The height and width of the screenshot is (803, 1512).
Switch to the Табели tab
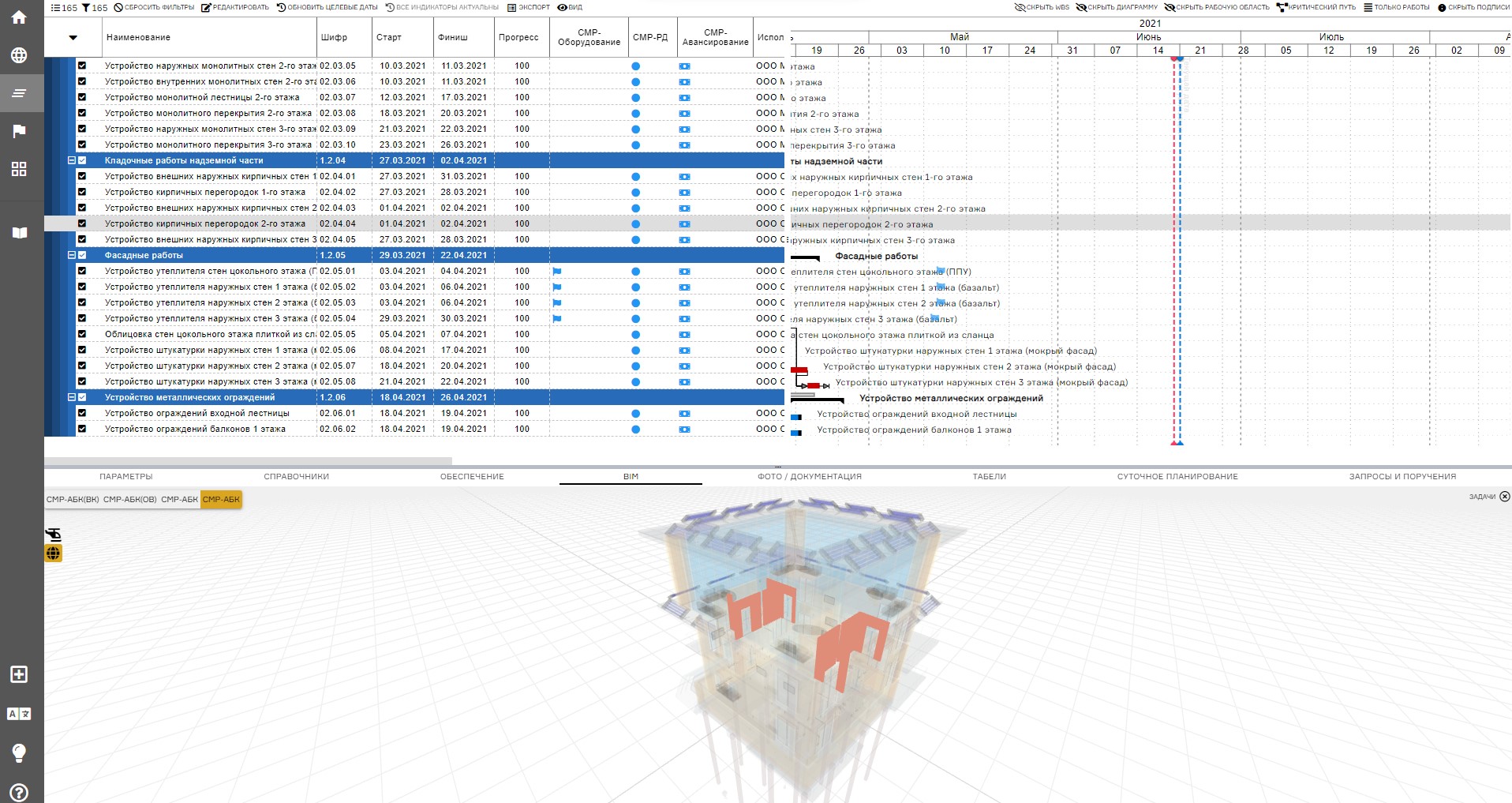click(x=990, y=477)
